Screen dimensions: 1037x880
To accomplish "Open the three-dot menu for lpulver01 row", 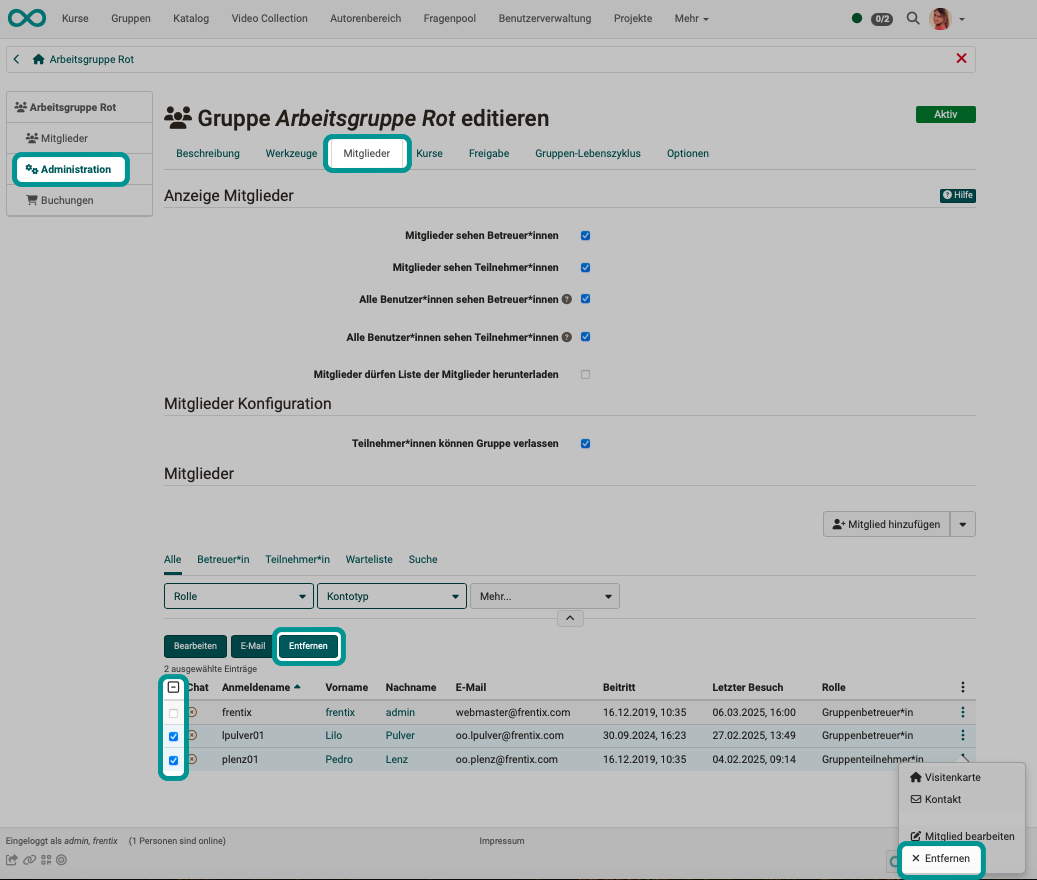I will pyautogui.click(x=963, y=735).
